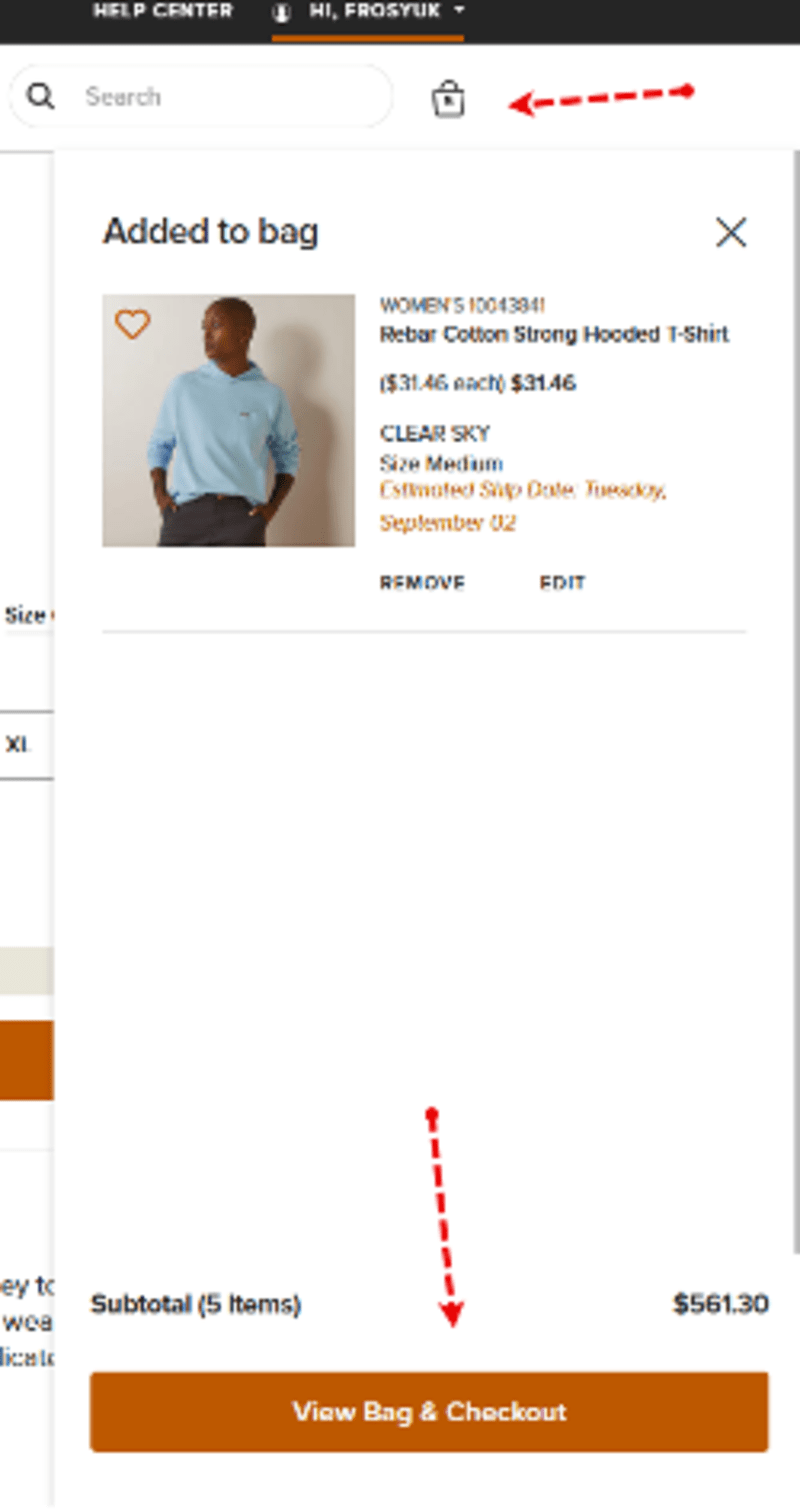
Task: Edit the hooded T-shirt bag item
Action: point(562,583)
